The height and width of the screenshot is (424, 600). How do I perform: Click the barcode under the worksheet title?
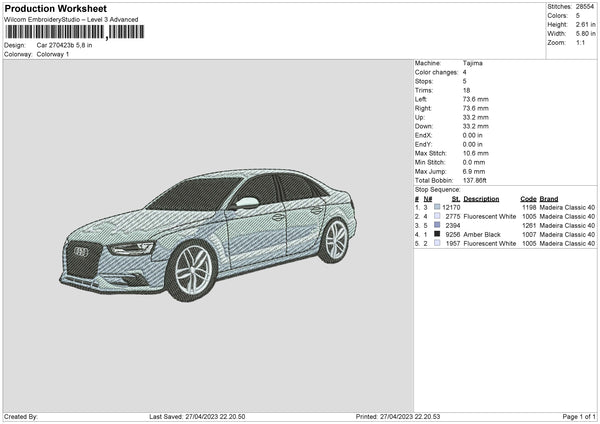click(75, 32)
